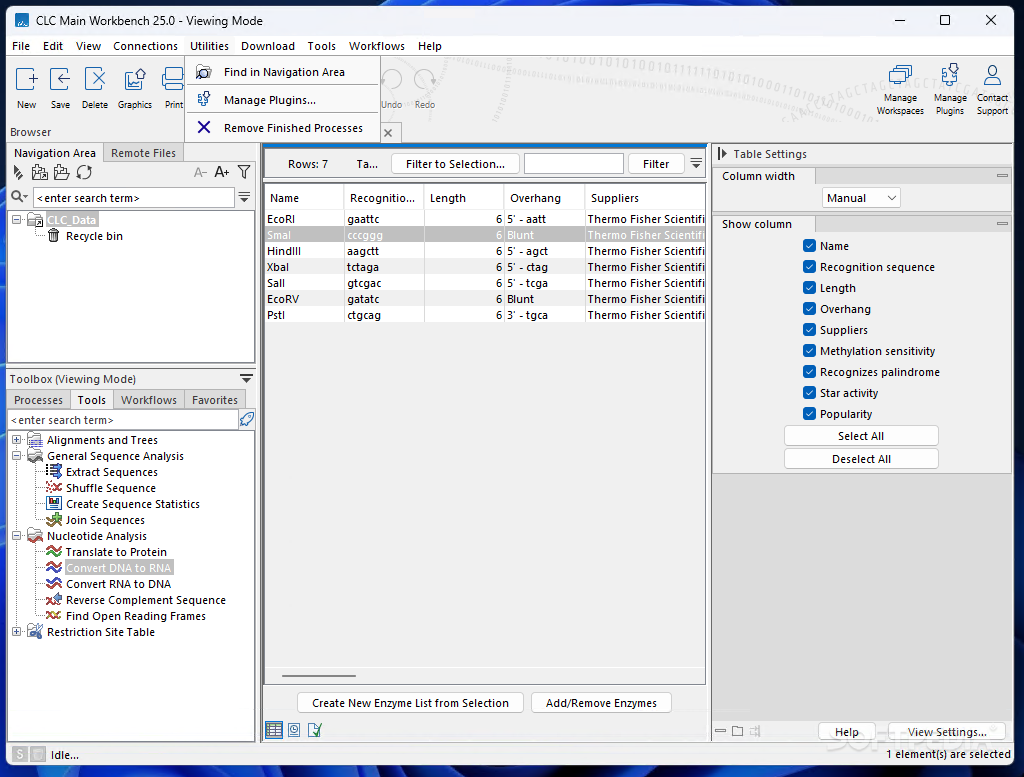
Task: Click the A+ increase font size icon
Action: click(x=222, y=172)
